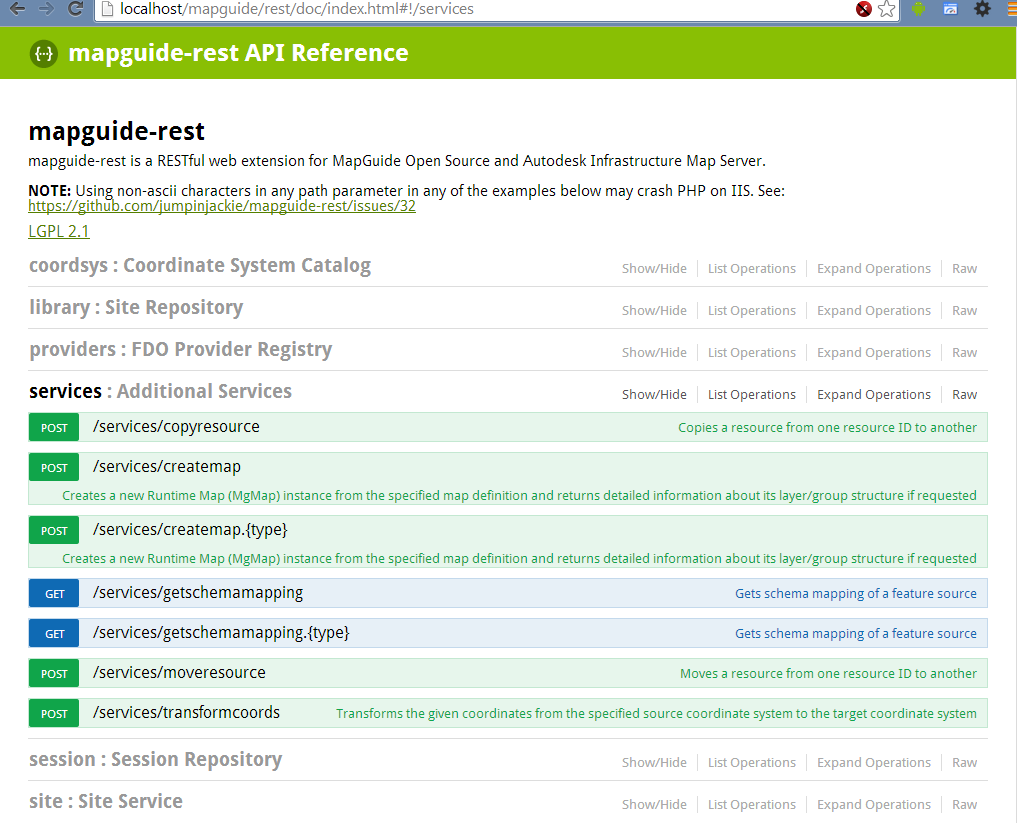Collapse services Additional Services section

160,392
